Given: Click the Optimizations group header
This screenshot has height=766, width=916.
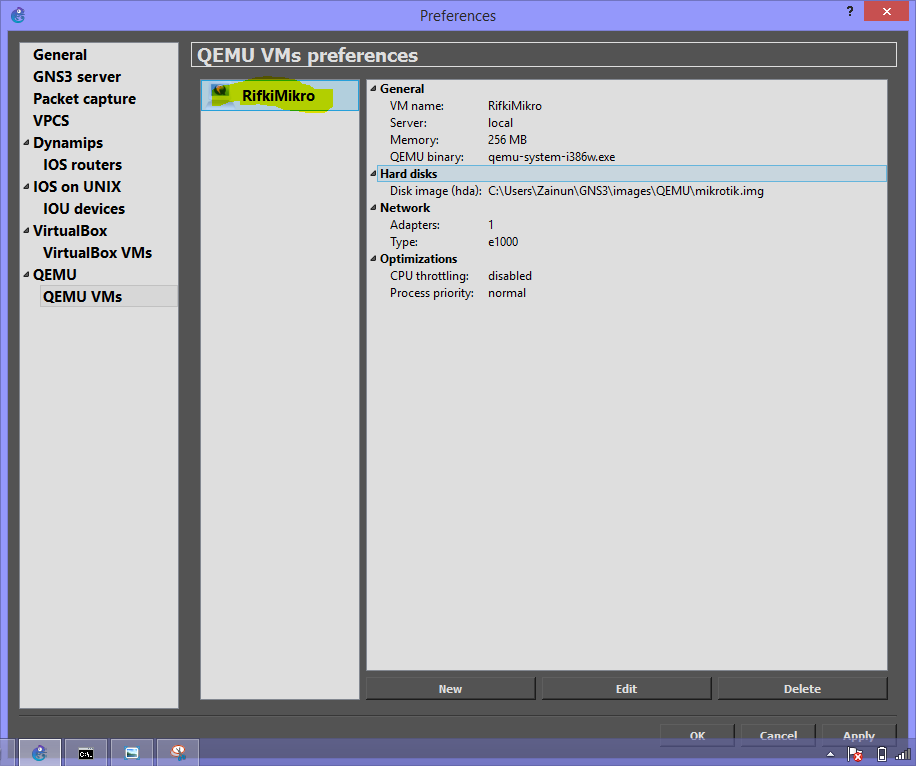Looking at the screenshot, I should [418, 259].
